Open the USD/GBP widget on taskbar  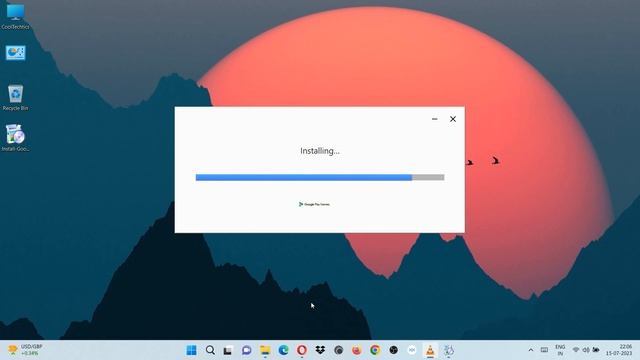pos(25,350)
